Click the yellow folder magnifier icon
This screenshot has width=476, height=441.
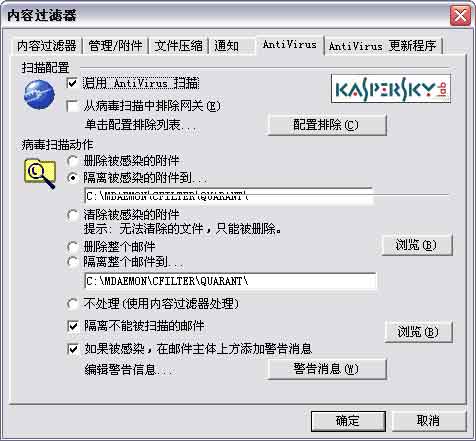pos(40,174)
